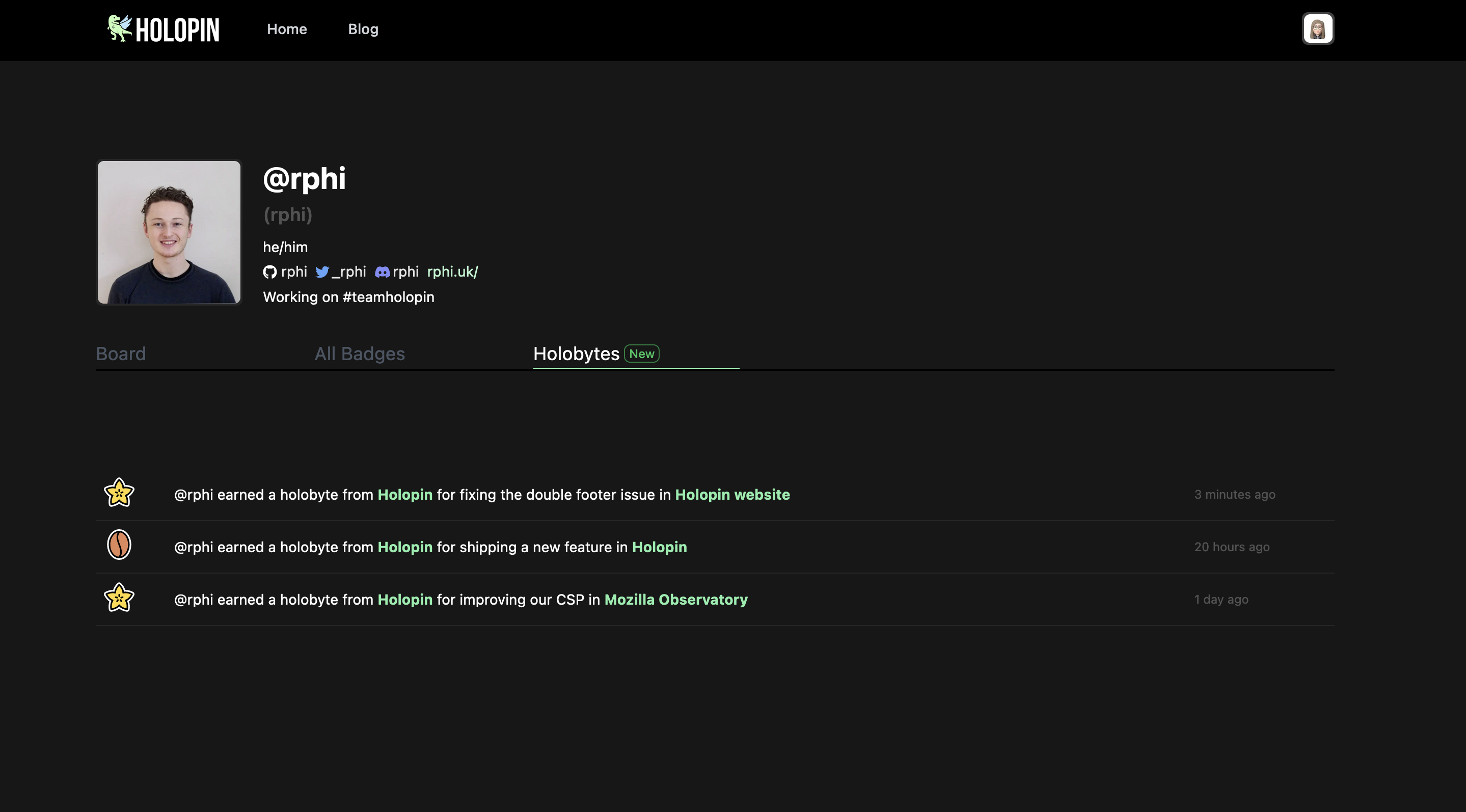Screen dimensions: 1466x812
Task: Click the rphi.uk/ profile website link
Action: point(452,271)
